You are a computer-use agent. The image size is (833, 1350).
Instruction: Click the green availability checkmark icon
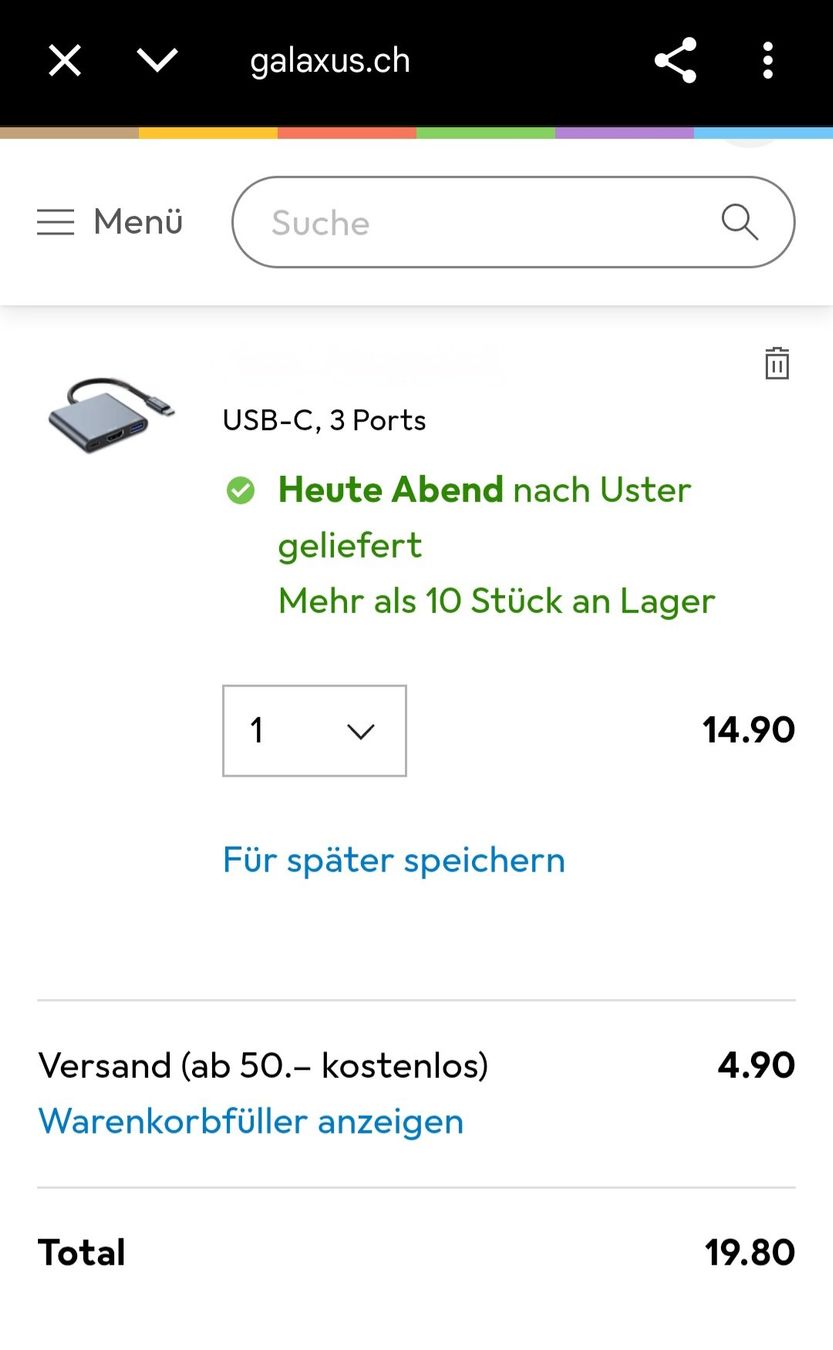point(241,490)
